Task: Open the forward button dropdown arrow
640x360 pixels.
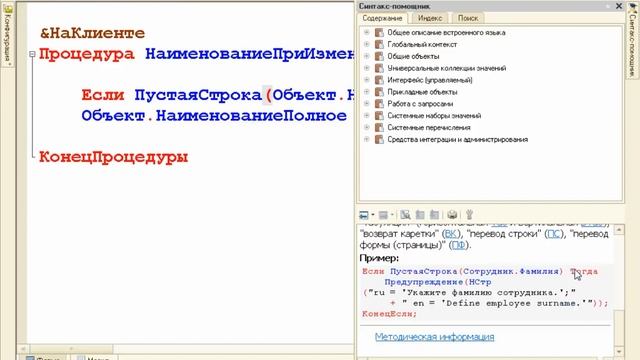Action: pos(392,215)
